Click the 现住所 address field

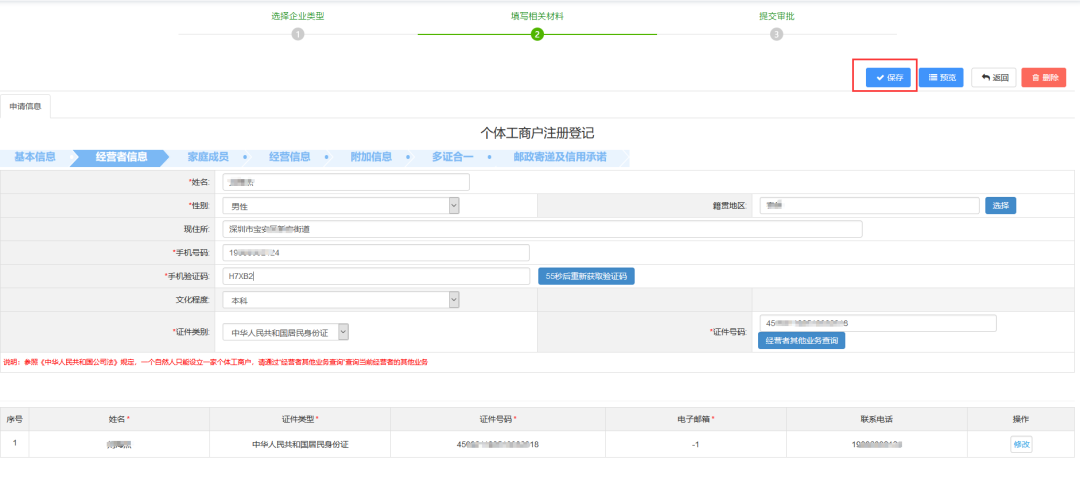pos(543,229)
